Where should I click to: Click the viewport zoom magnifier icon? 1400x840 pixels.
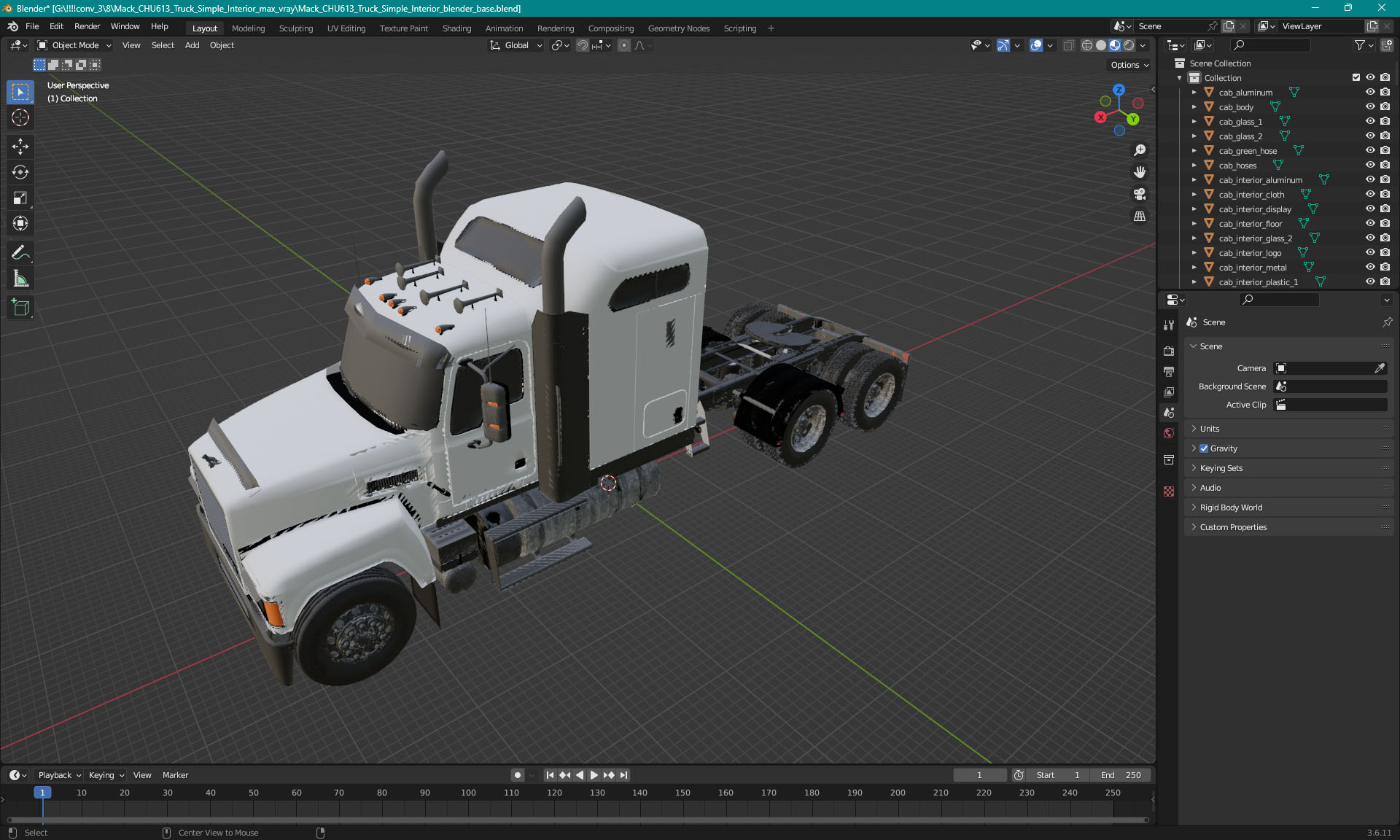[1140, 150]
